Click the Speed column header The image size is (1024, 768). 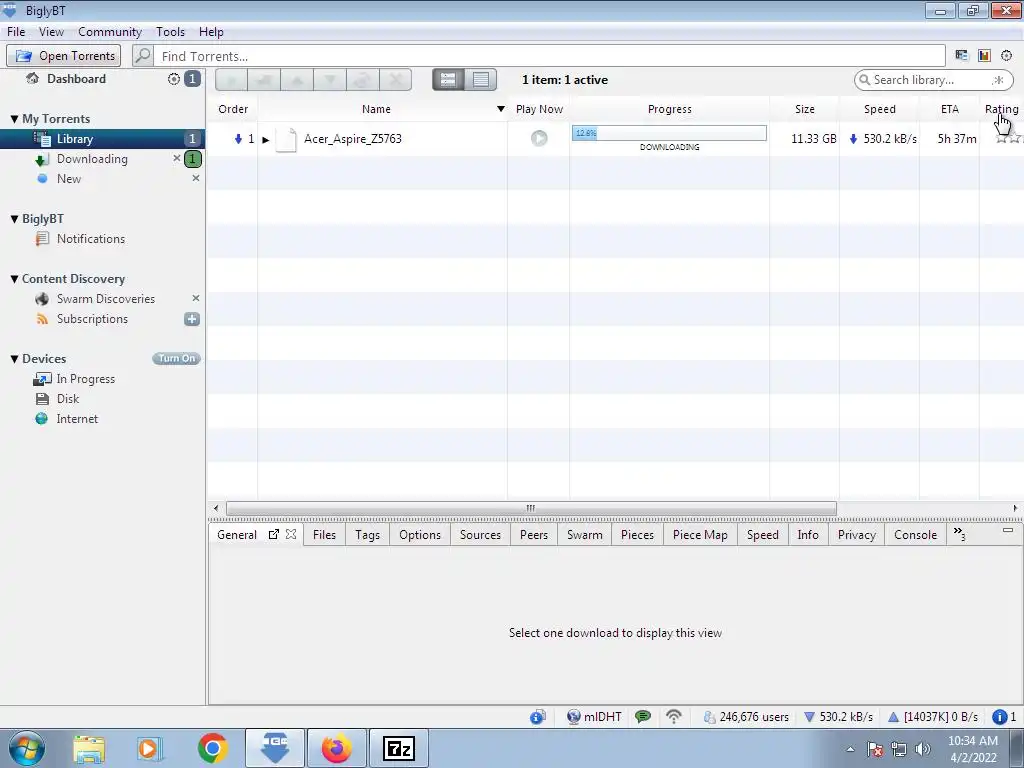pyautogui.click(x=879, y=109)
